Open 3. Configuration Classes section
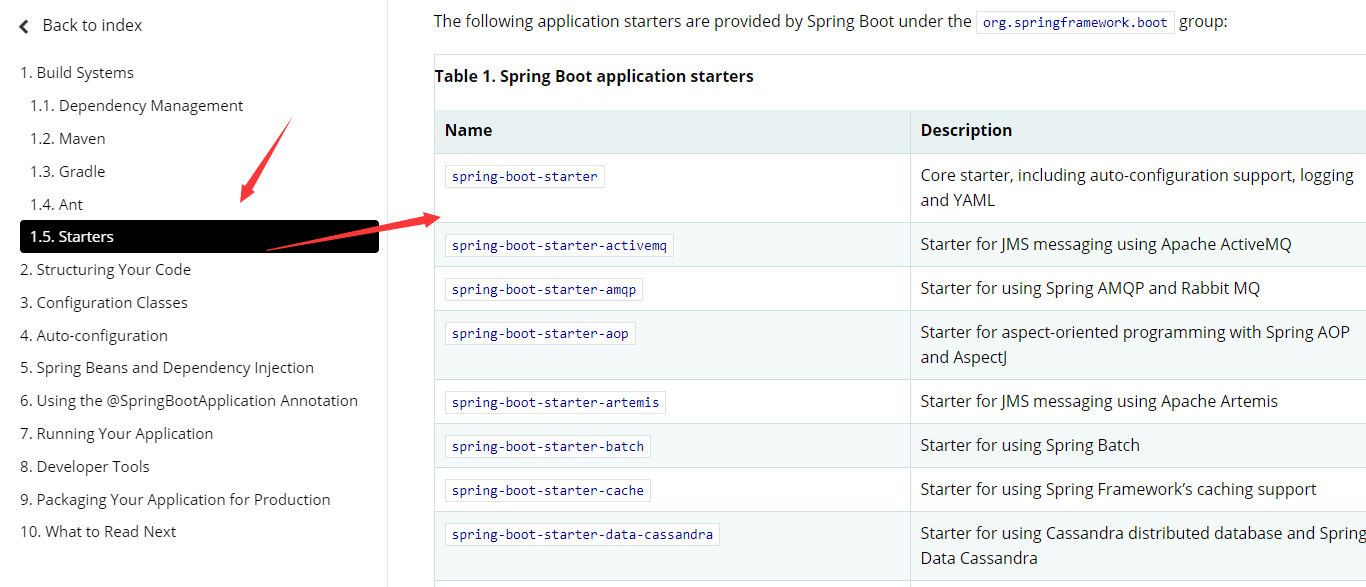The height and width of the screenshot is (587, 1366). coord(104,303)
